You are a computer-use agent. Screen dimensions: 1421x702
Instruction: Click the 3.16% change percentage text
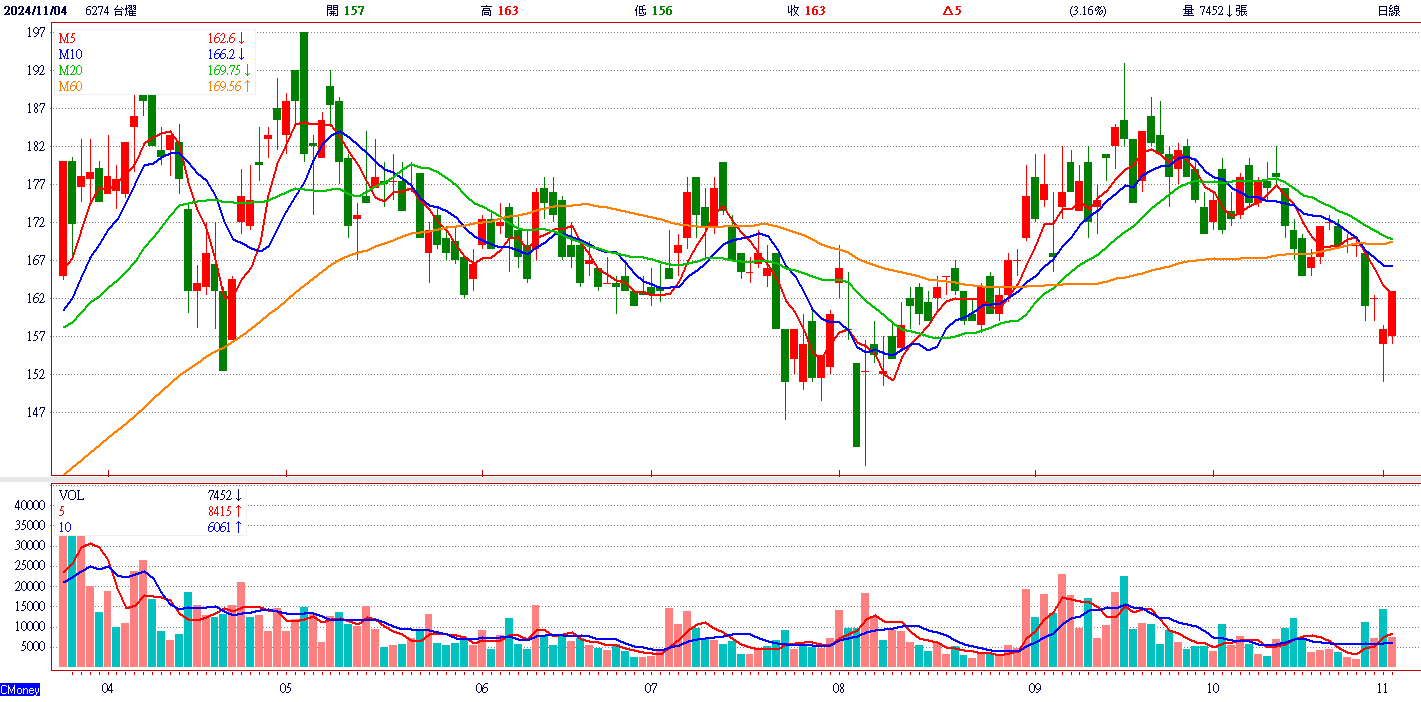coord(1087,11)
